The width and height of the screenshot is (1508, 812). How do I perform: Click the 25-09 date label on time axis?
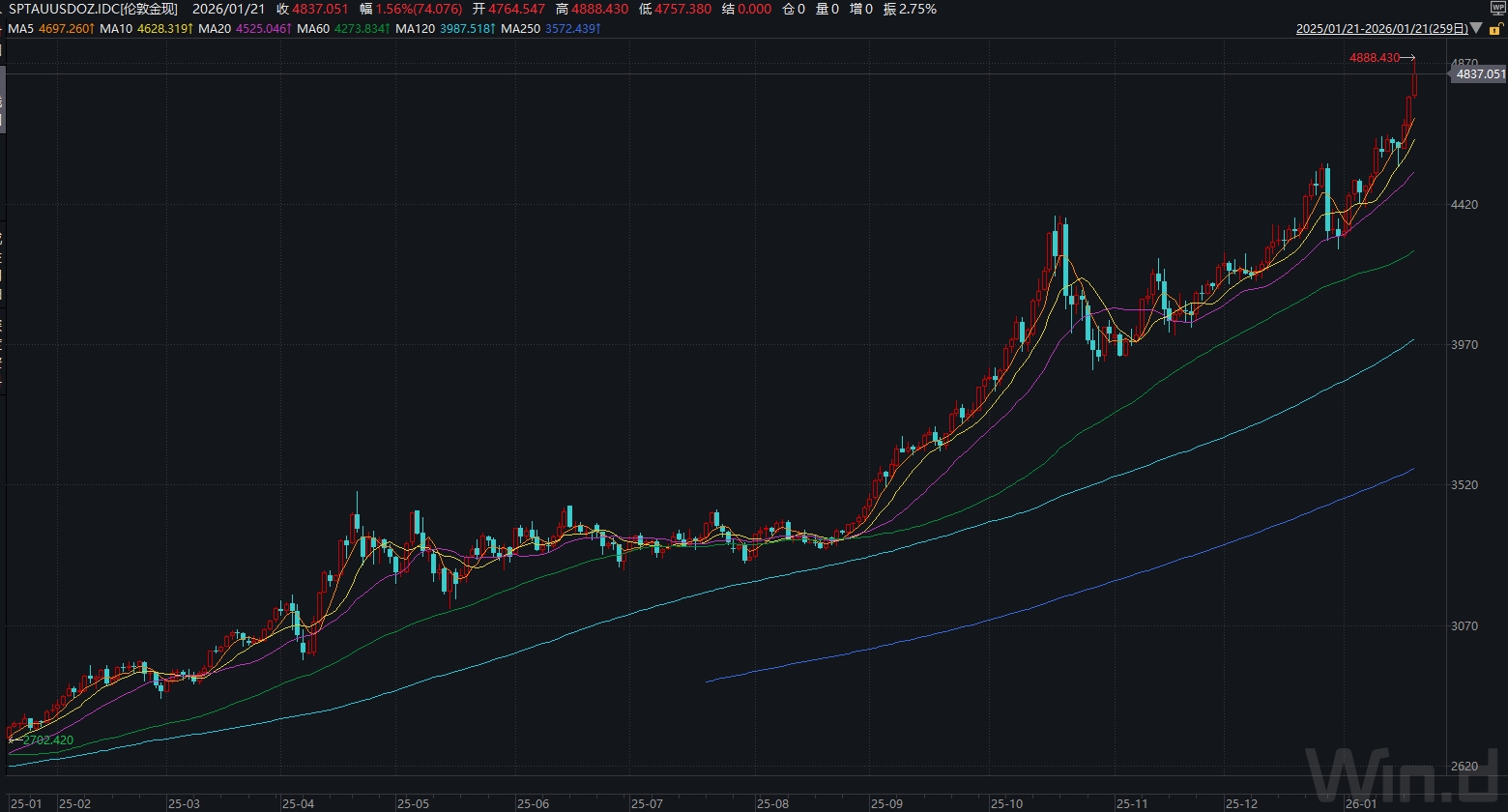pyautogui.click(x=887, y=803)
